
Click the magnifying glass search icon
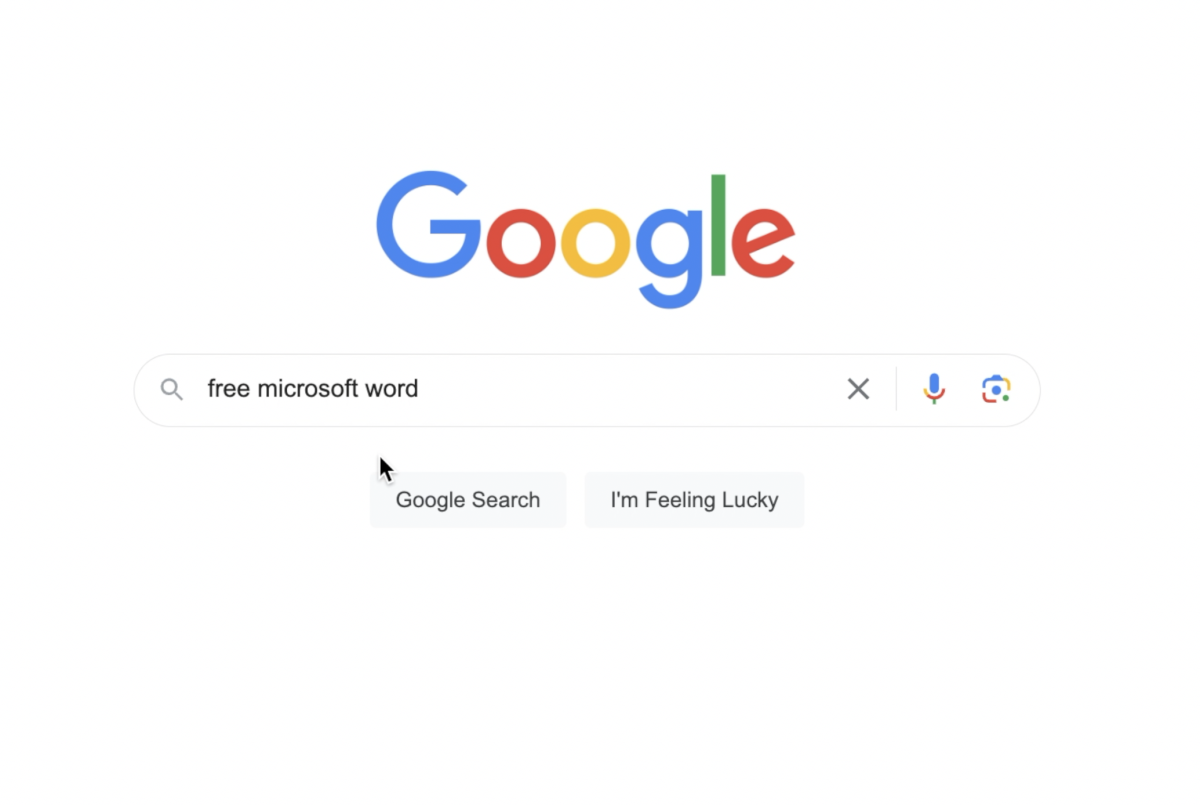172,390
